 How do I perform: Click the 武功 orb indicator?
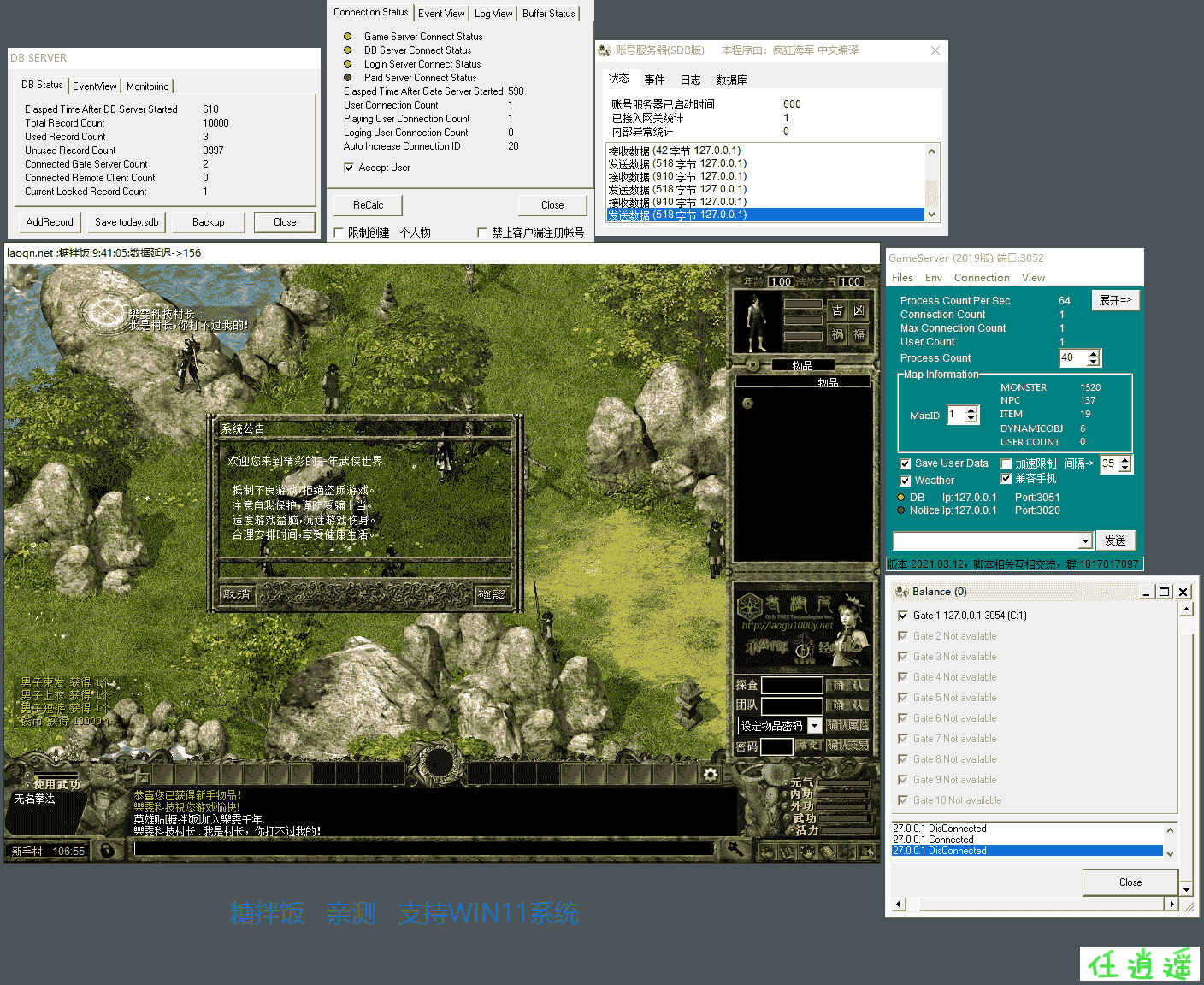click(x=786, y=818)
